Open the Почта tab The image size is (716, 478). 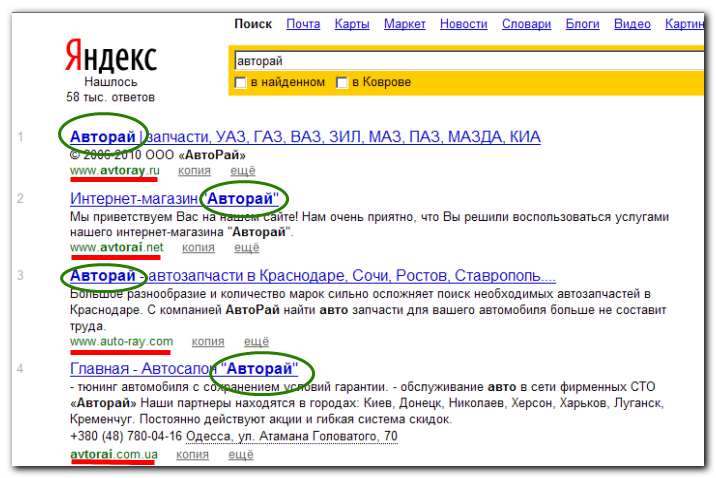click(303, 24)
